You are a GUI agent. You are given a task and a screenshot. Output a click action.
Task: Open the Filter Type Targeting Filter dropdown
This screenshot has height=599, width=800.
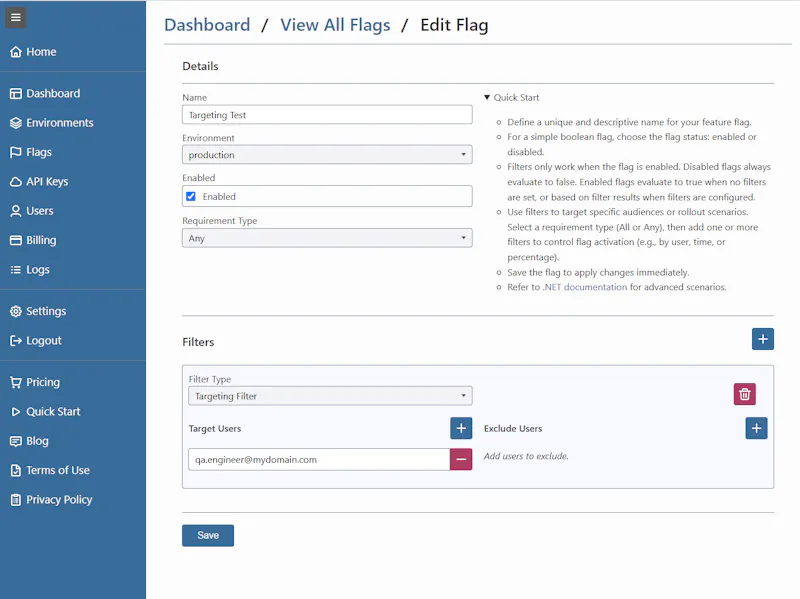[x=331, y=396]
